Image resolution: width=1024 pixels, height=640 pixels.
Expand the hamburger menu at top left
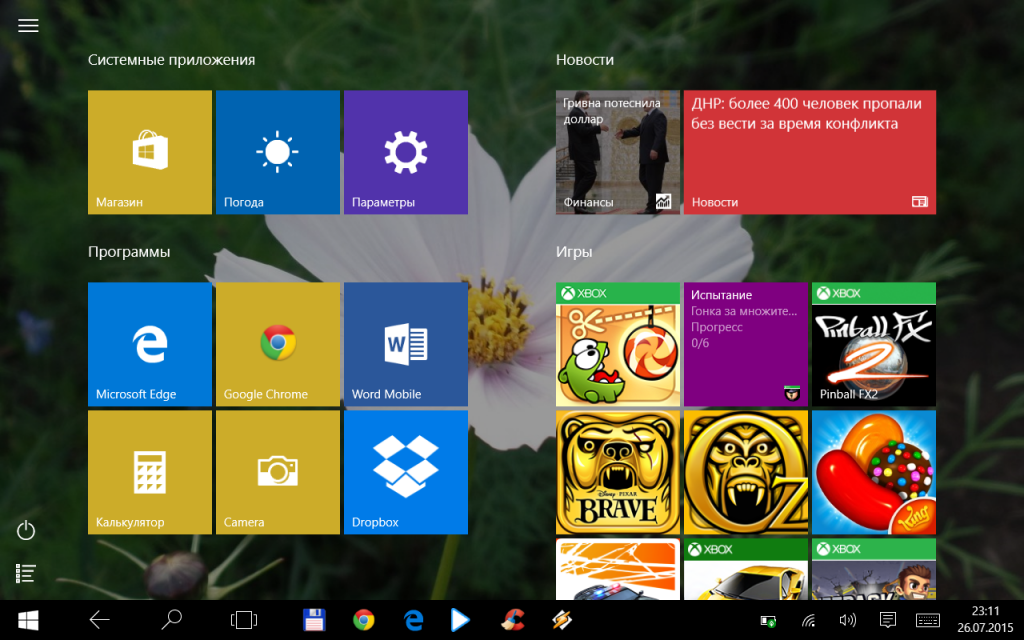coord(28,26)
